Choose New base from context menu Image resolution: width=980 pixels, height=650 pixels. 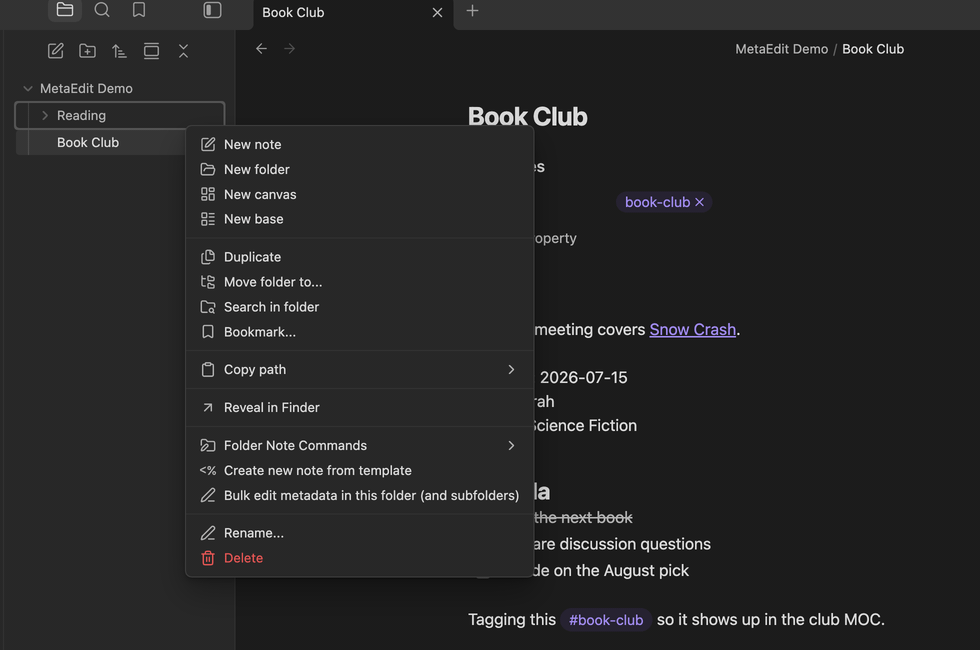click(x=359, y=219)
